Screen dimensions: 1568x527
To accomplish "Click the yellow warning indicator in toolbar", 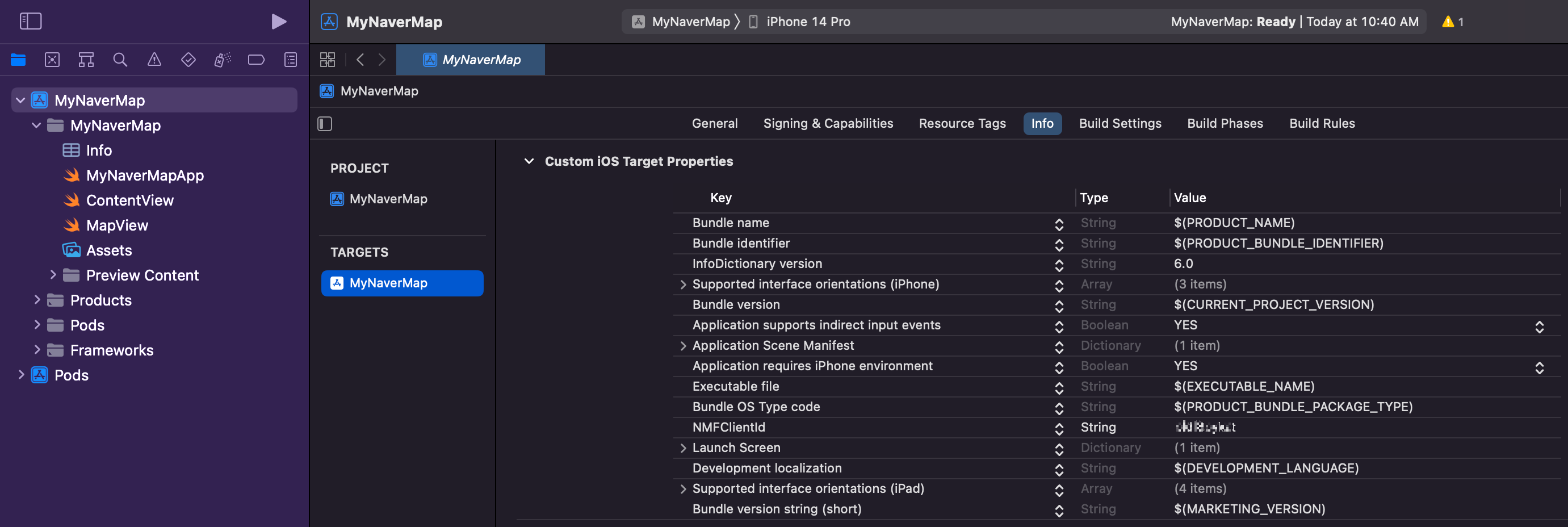I will click(1452, 22).
